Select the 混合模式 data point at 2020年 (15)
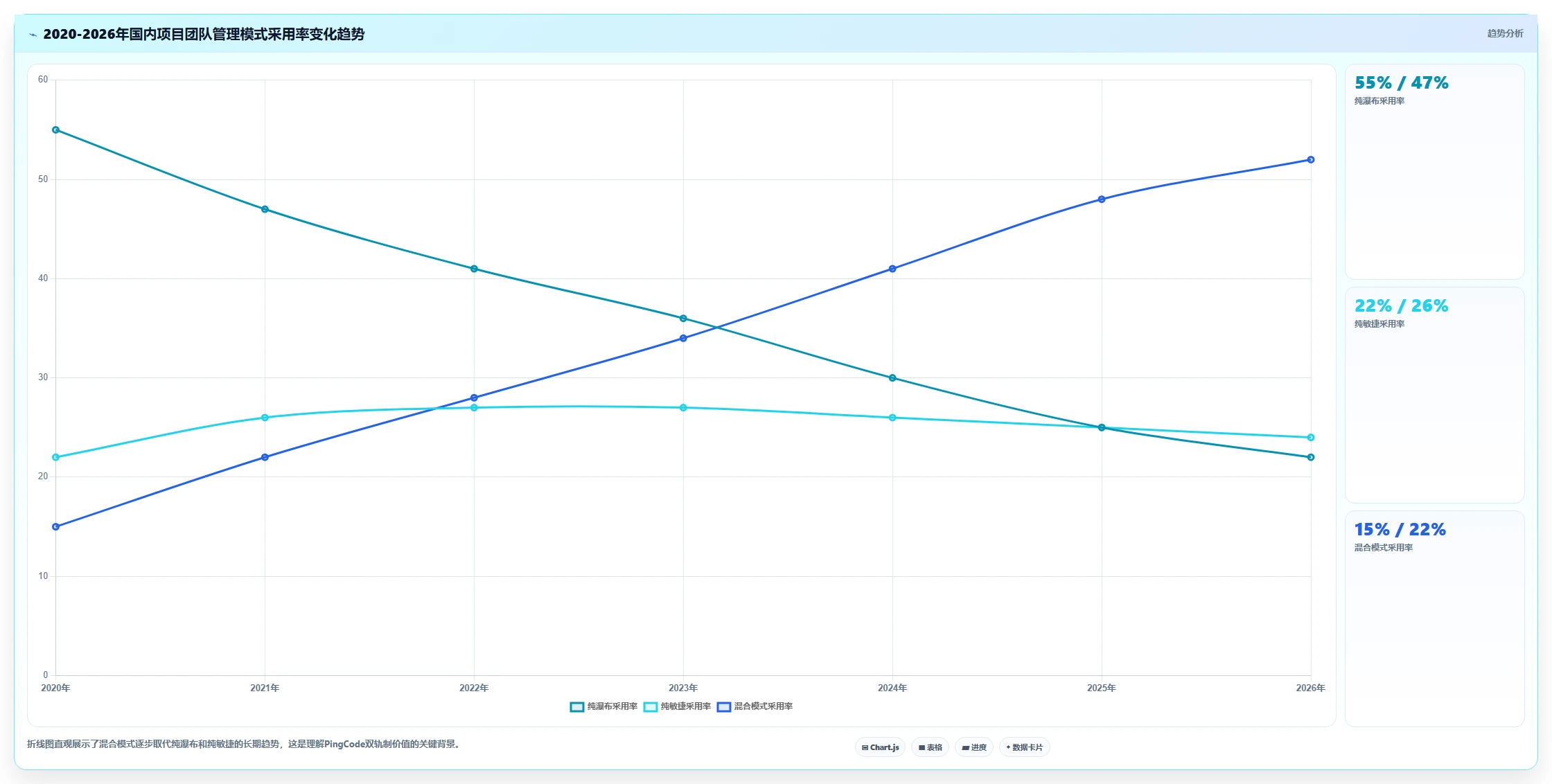This screenshot has width=1552, height=784. tap(55, 527)
